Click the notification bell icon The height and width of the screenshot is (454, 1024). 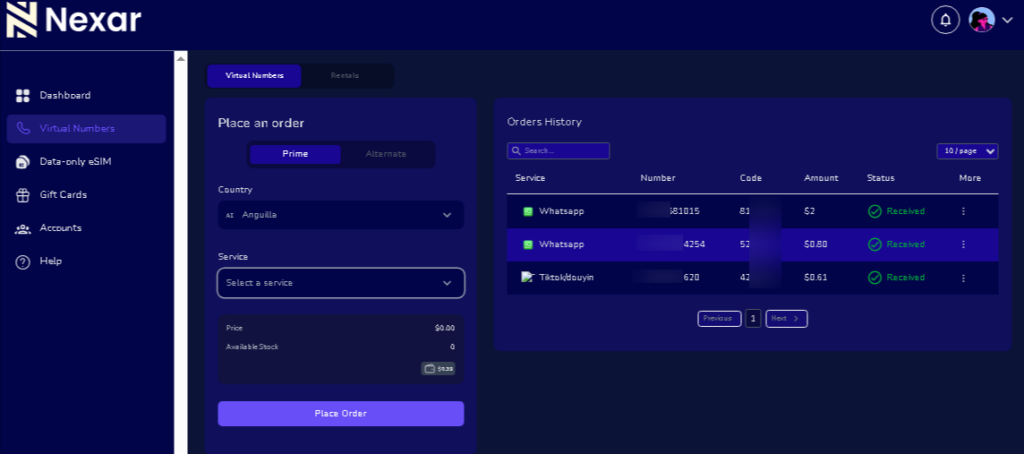coord(944,20)
